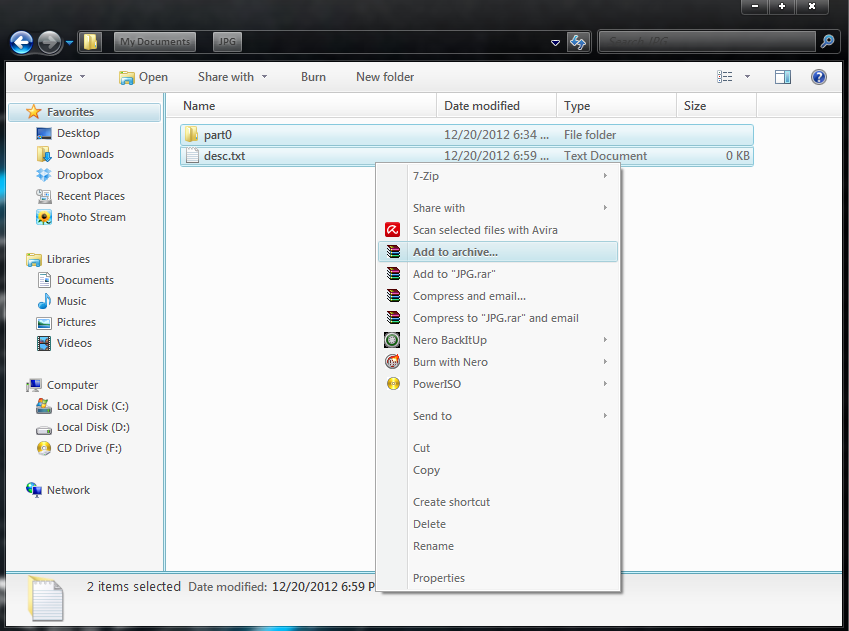Select Add to archive... menu entry

[x=455, y=252]
